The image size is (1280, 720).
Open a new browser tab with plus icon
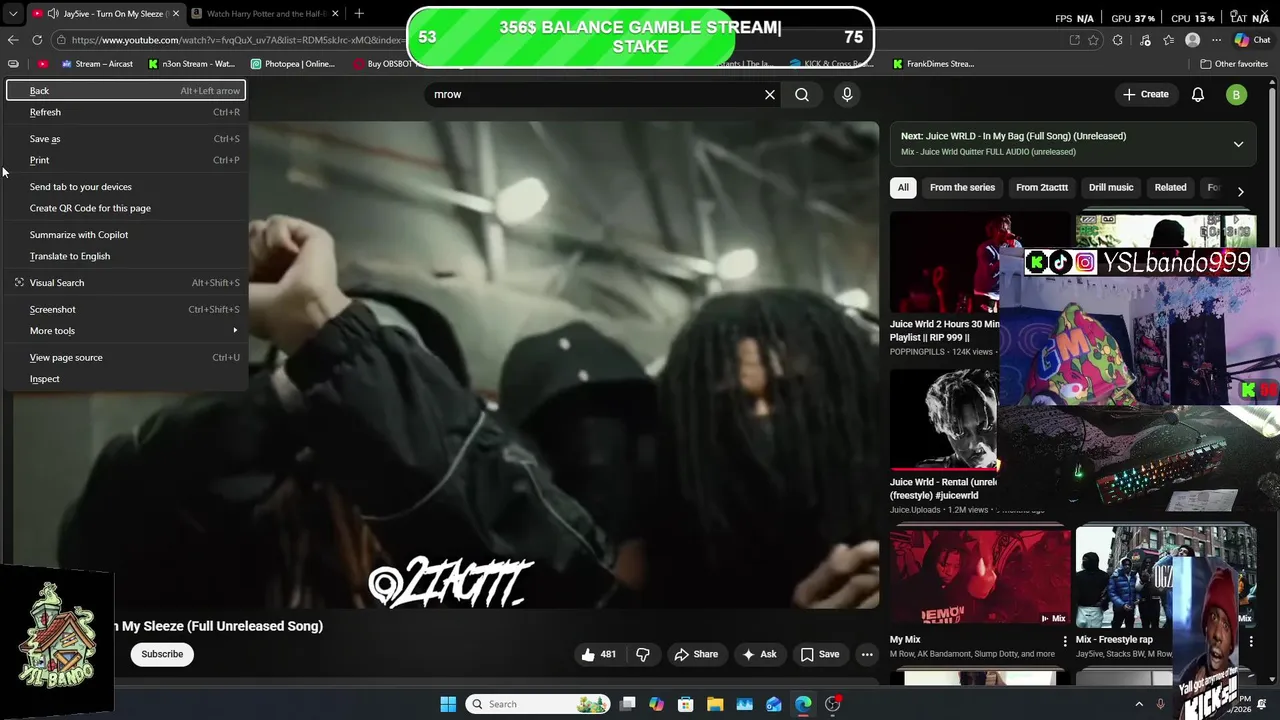coord(359,13)
